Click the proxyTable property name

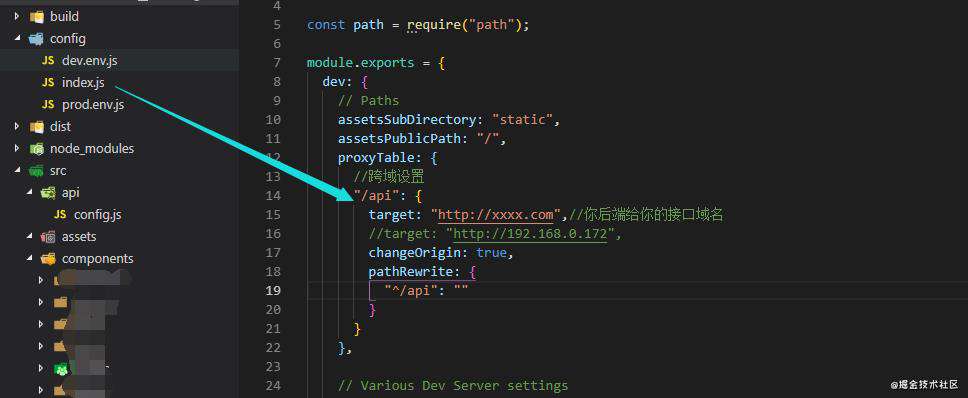coord(376,158)
